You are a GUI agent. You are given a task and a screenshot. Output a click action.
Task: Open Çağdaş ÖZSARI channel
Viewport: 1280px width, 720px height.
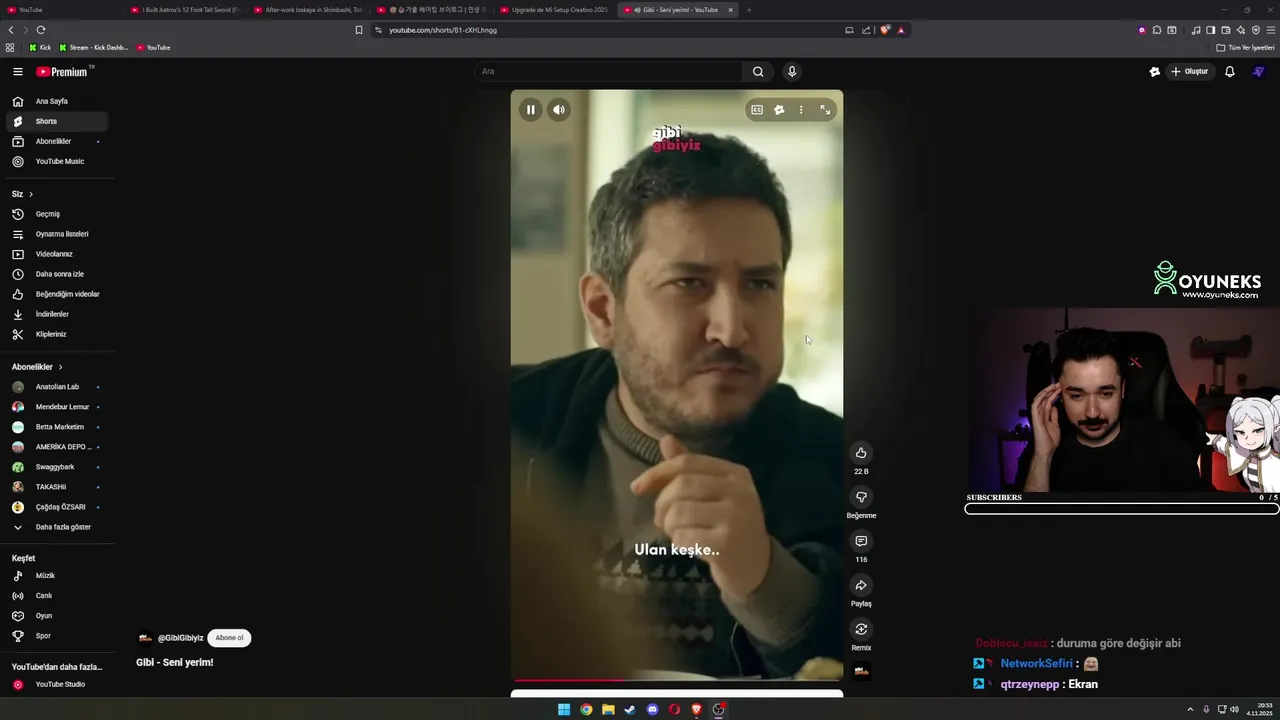[x=57, y=507]
